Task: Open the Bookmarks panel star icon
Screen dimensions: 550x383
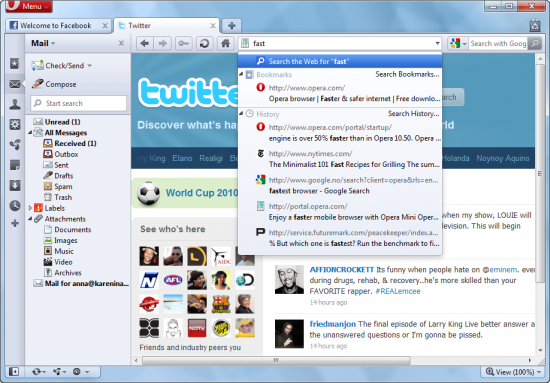Action: point(14,63)
